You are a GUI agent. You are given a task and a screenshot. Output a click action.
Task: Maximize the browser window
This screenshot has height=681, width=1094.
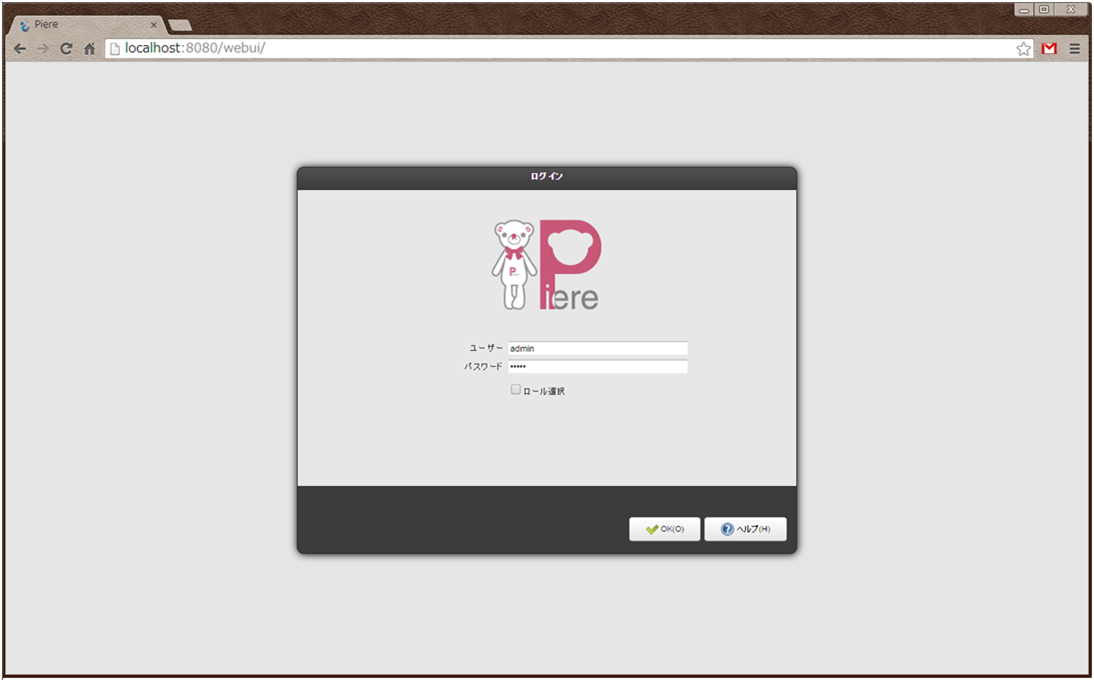(x=1044, y=10)
